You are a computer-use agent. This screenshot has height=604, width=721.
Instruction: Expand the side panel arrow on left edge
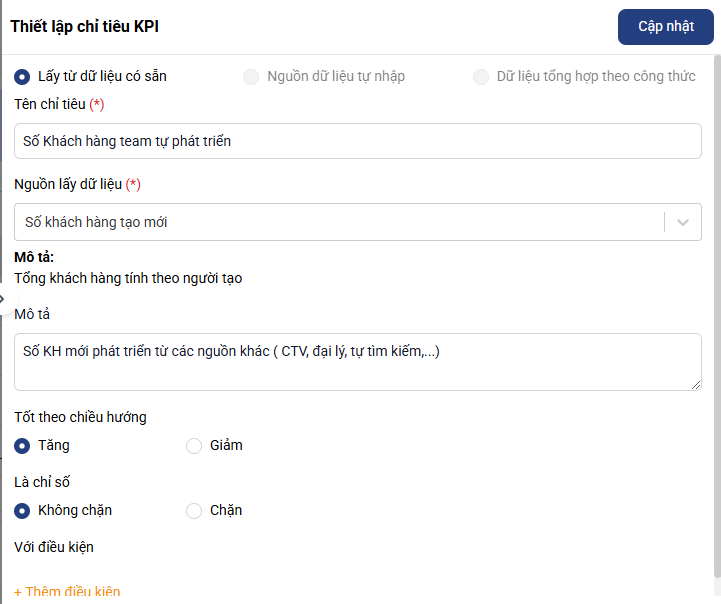[x=4, y=297]
